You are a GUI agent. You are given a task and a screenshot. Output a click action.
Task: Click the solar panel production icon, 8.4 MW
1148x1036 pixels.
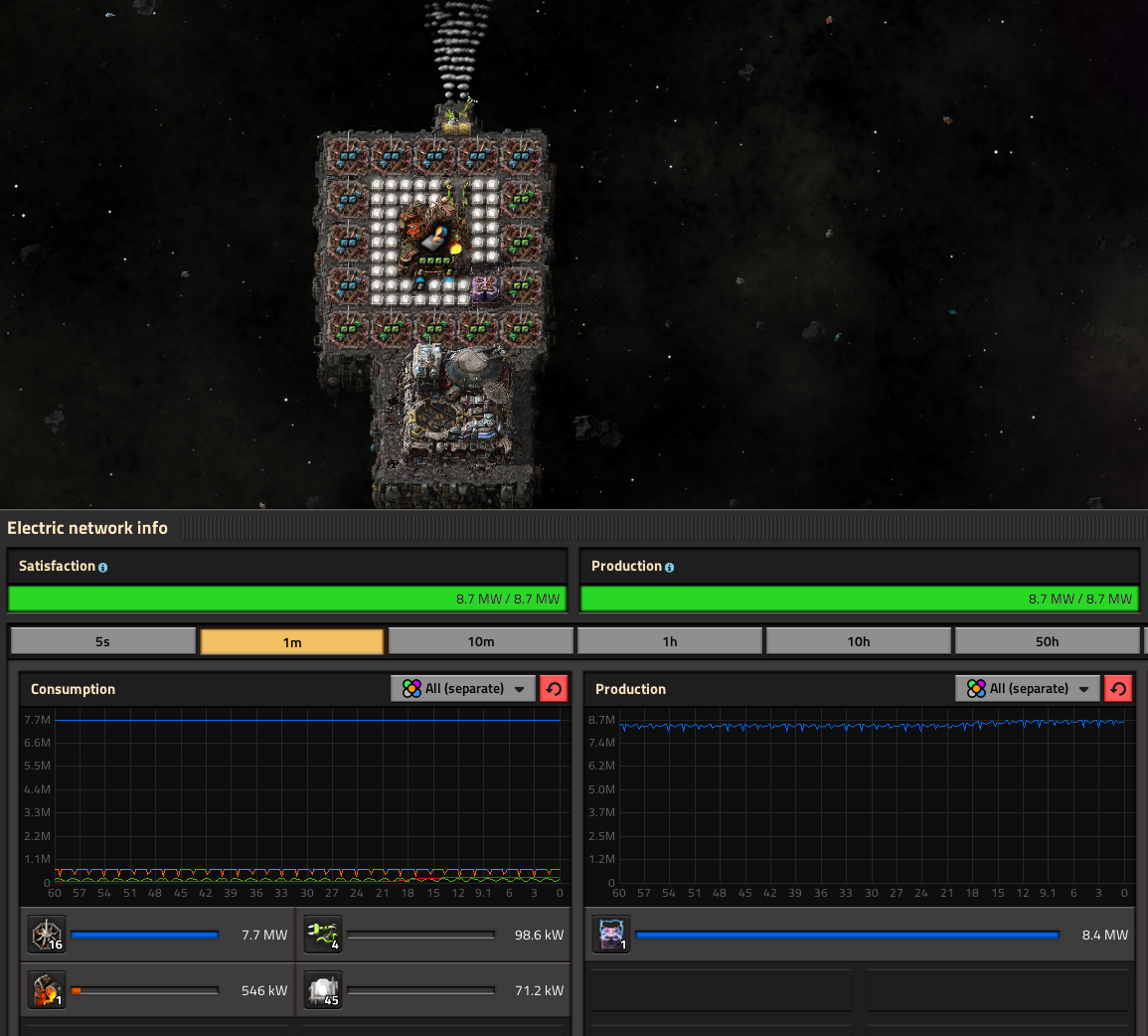(x=611, y=935)
